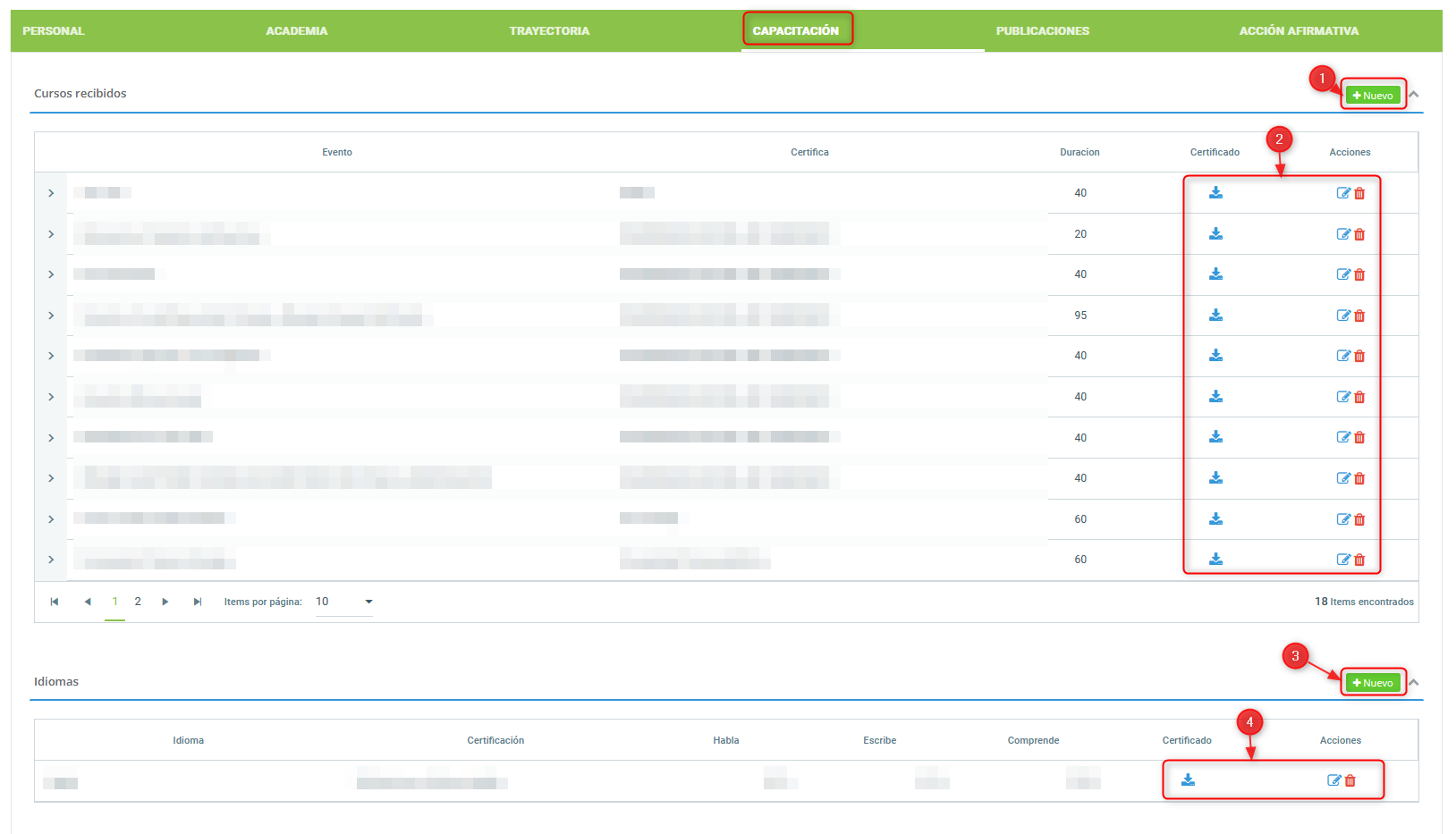
Task: Open the PERSONAL tab
Action: click(54, 31)
